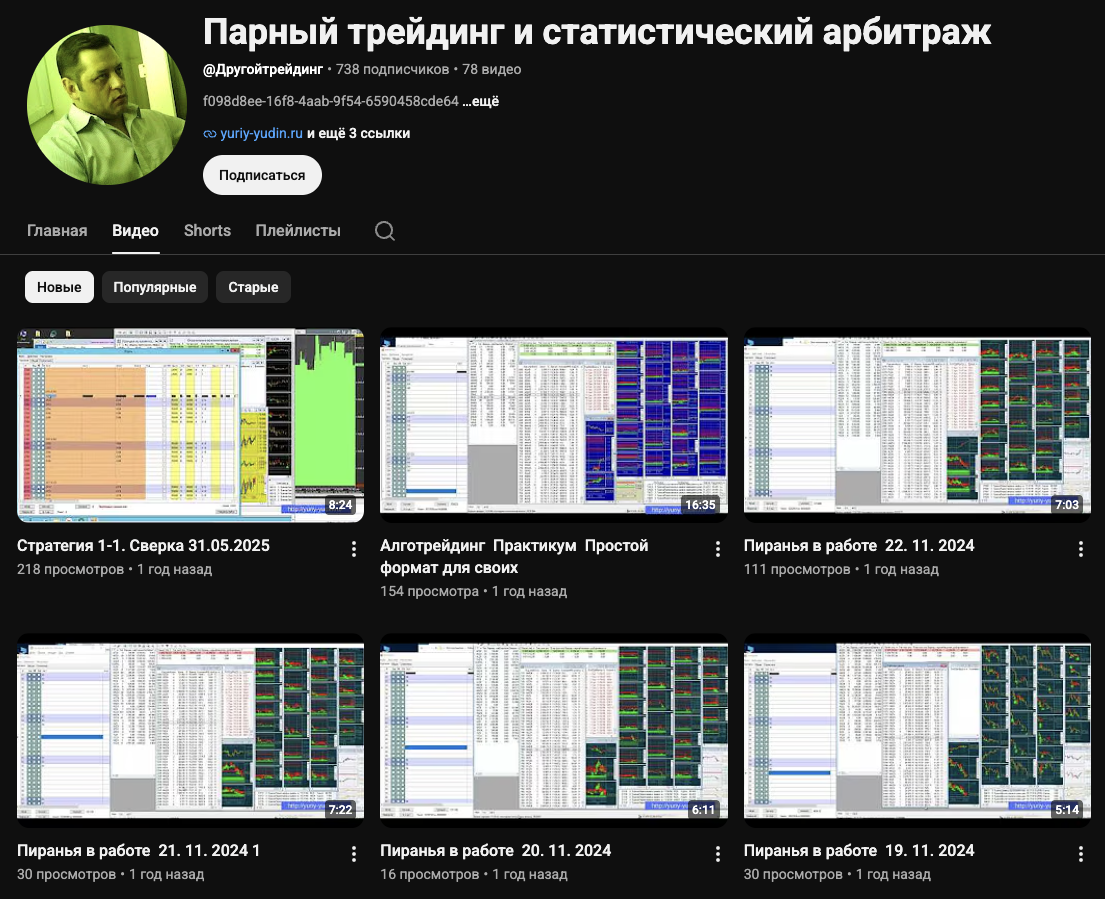Viewport: 1105px width, 899px height.
Task: Select the Новые sort chip
Action: (x=59, y=287)
